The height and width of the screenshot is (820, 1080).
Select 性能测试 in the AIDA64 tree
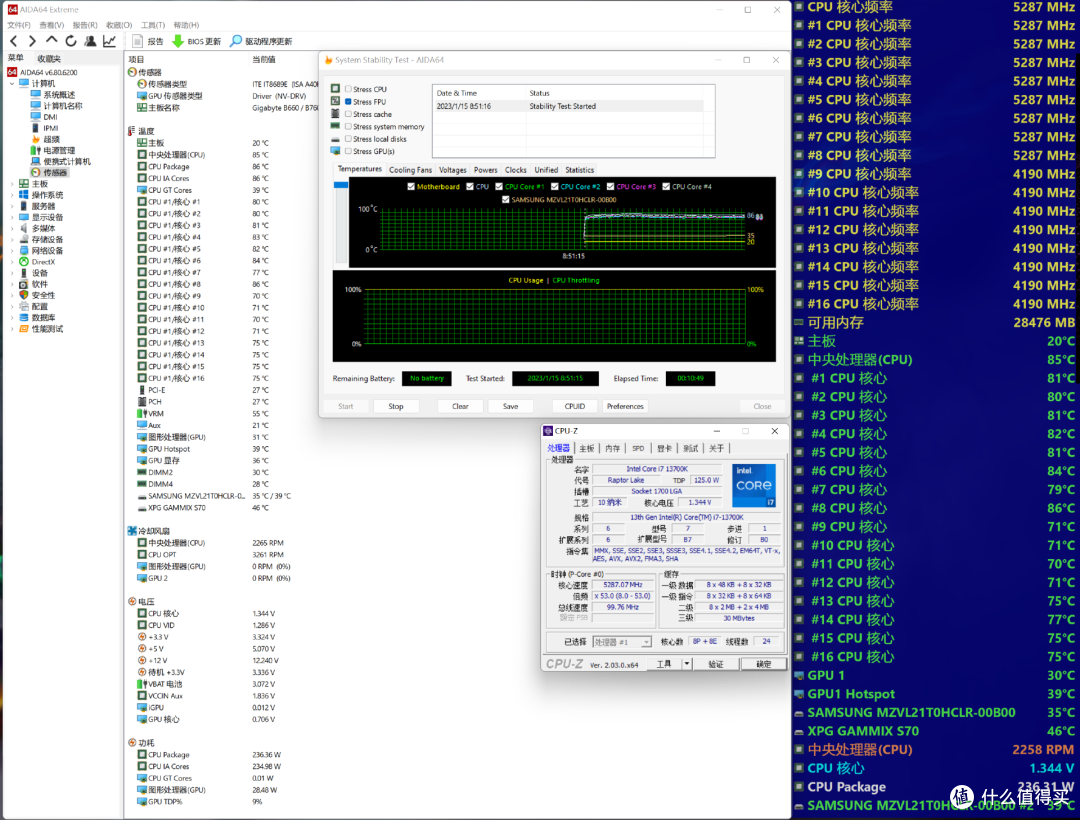(x=41, y=328)
